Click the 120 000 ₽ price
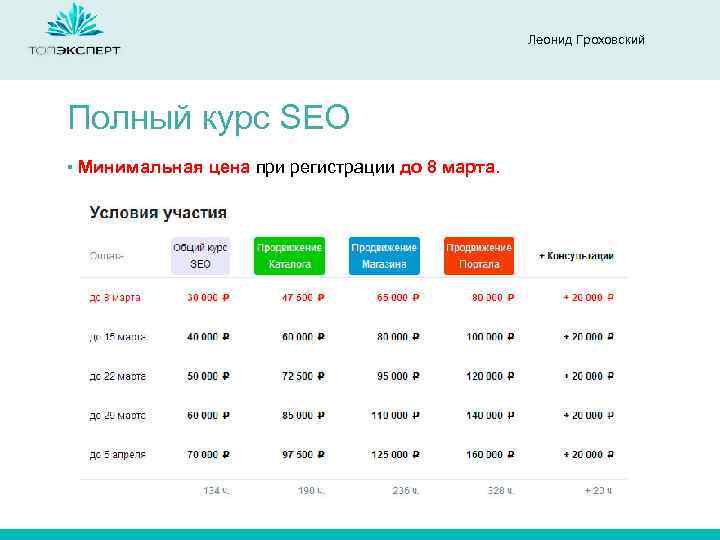720x540 pixels. (x=490, y=376)
